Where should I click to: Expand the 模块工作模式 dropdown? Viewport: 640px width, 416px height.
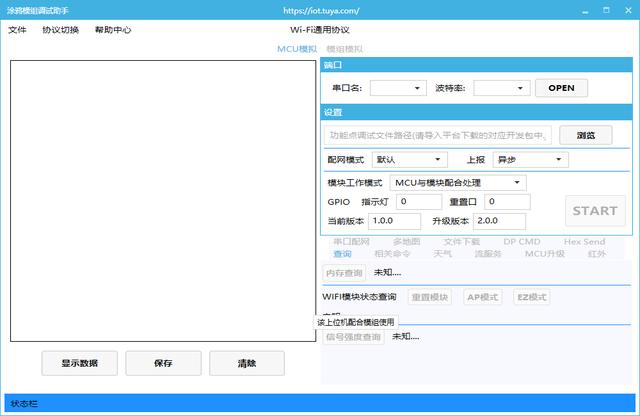(x=458, y=182)
